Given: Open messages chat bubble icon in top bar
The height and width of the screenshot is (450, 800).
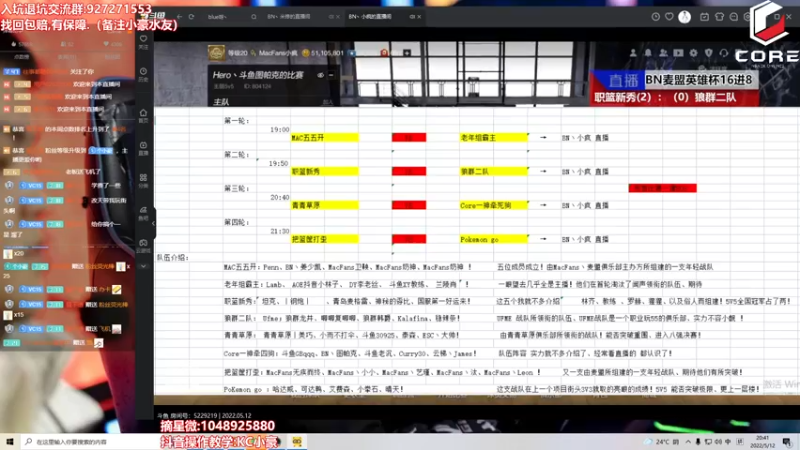Looking at the screenshot, I should pos(734,17).
